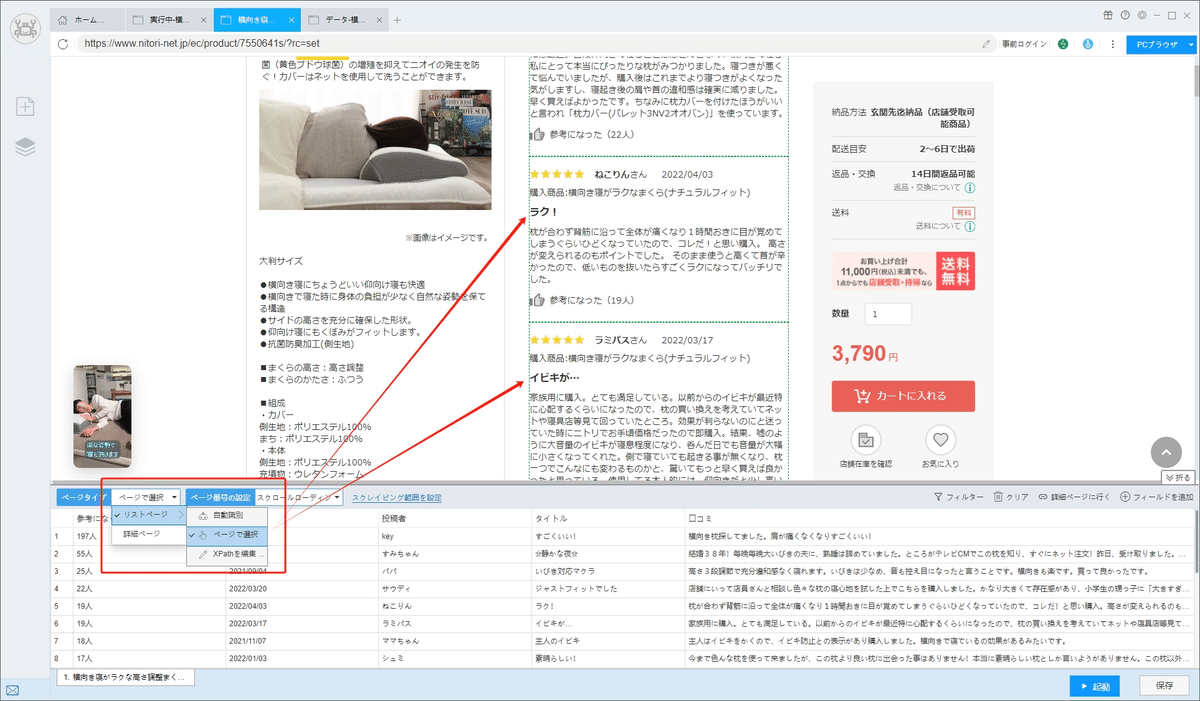This screenshot has width=1200, height=701.
Task: Click the pillow product photo
Action: tap(373, 151)
